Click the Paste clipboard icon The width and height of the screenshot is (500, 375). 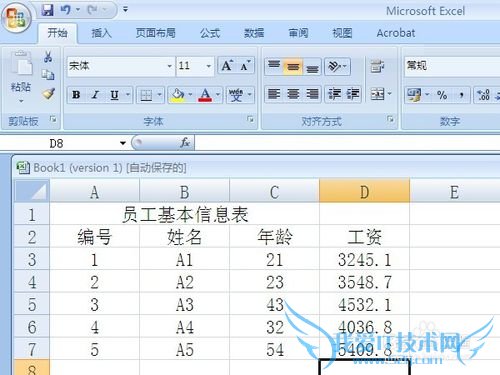22,63
